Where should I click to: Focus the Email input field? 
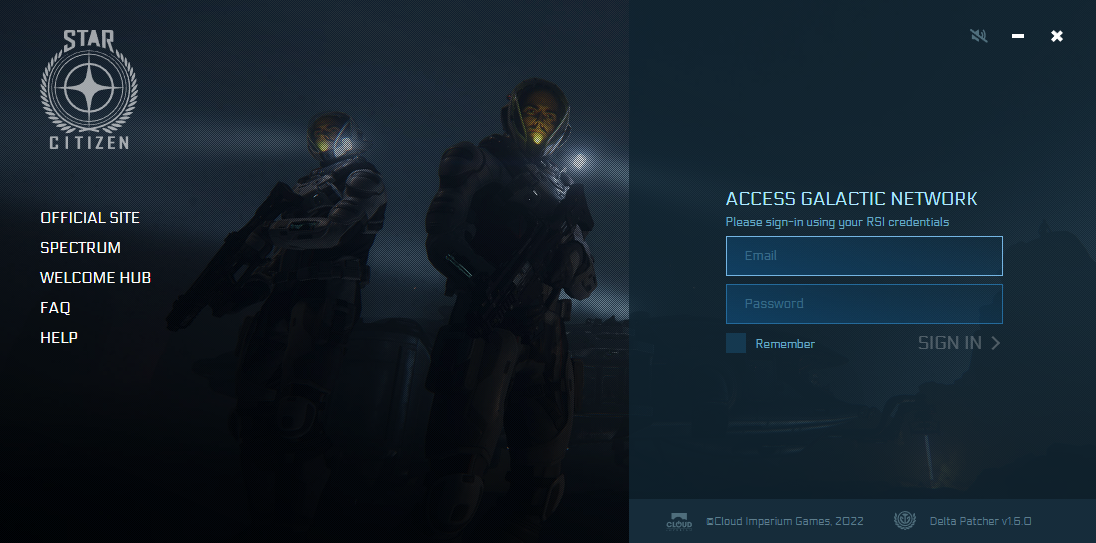[x=864, y=256]
